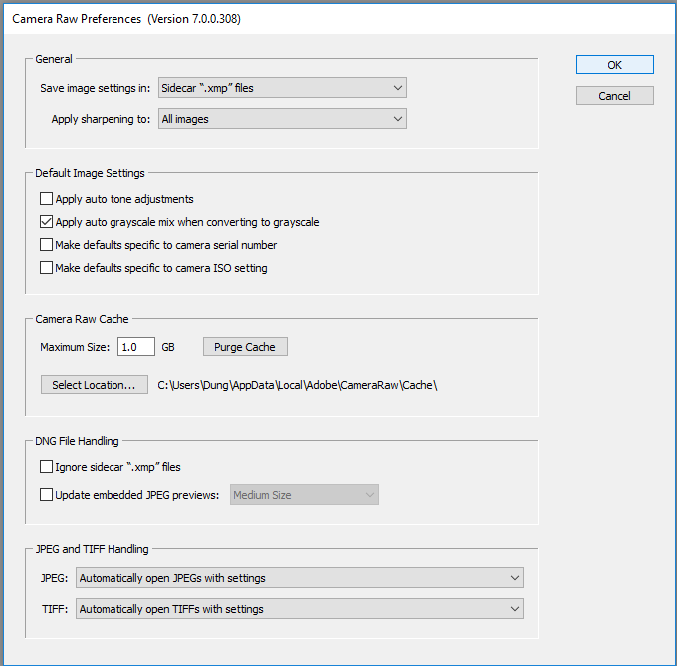Confirm preferences with the OK button

(x=614, y=65)
